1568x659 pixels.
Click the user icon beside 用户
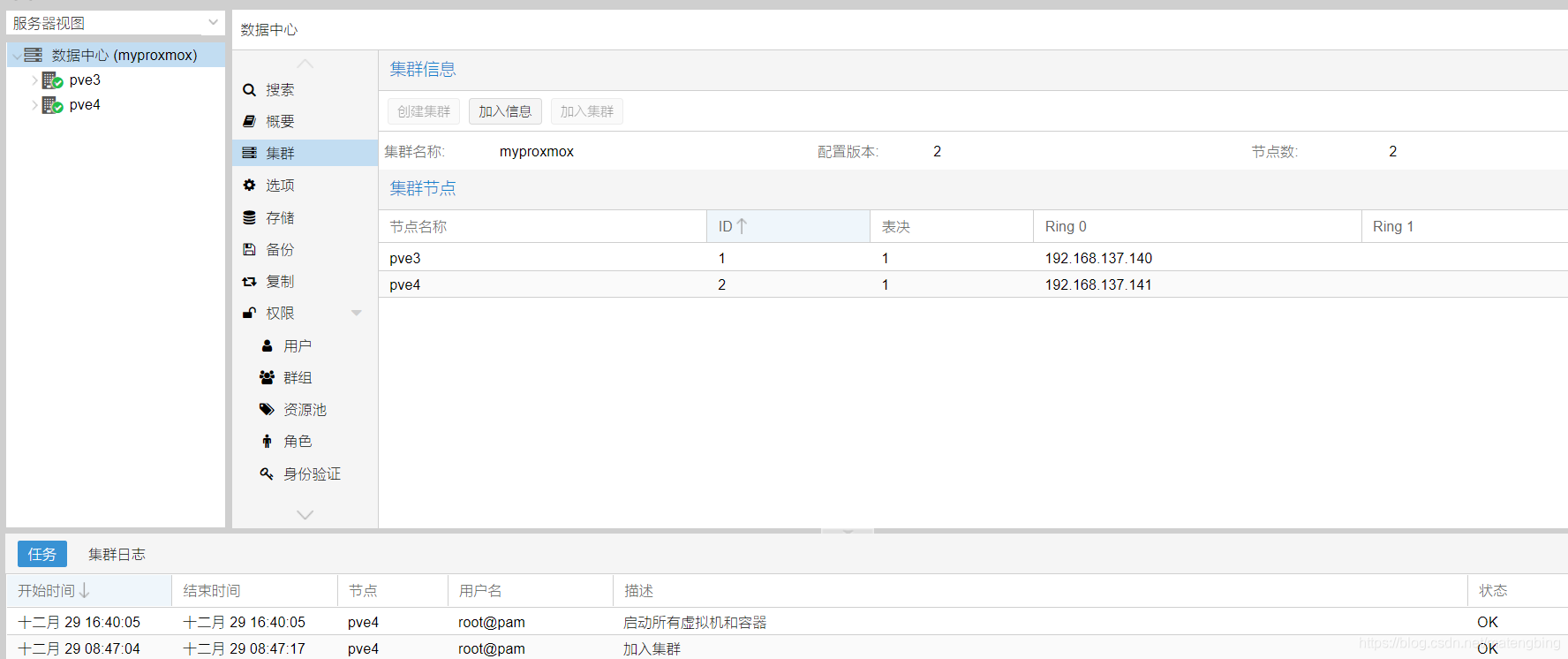click(x=267, y=346)
